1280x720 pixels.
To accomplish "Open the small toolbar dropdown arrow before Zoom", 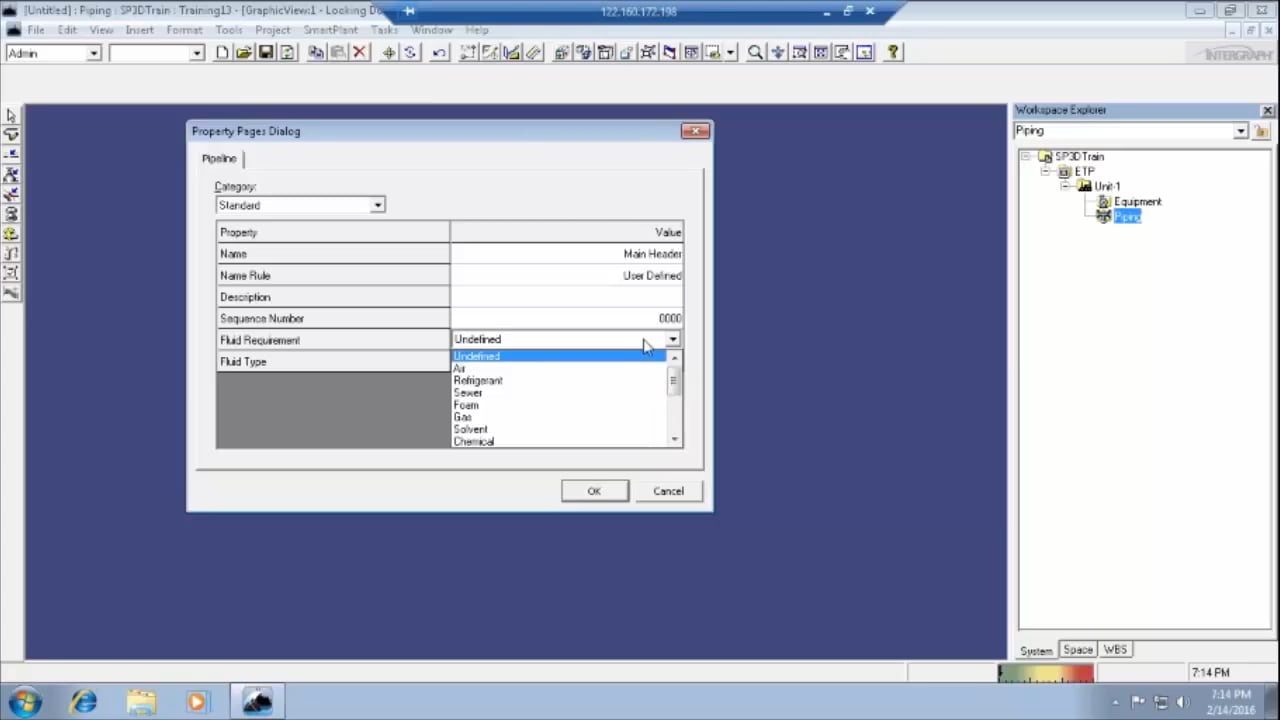I will click(731, 53).
